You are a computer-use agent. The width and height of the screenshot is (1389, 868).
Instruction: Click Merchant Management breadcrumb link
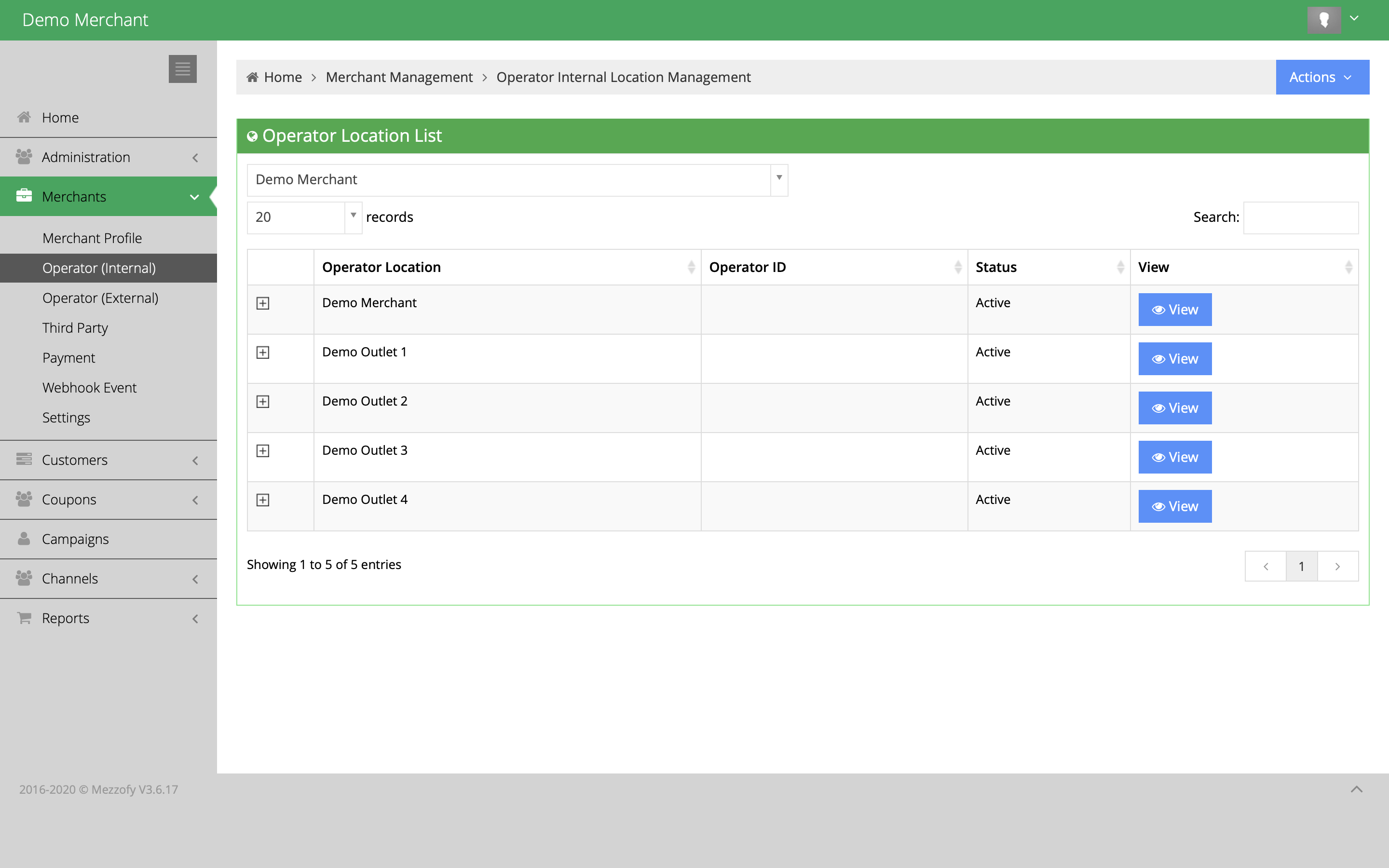click(399, 78)
